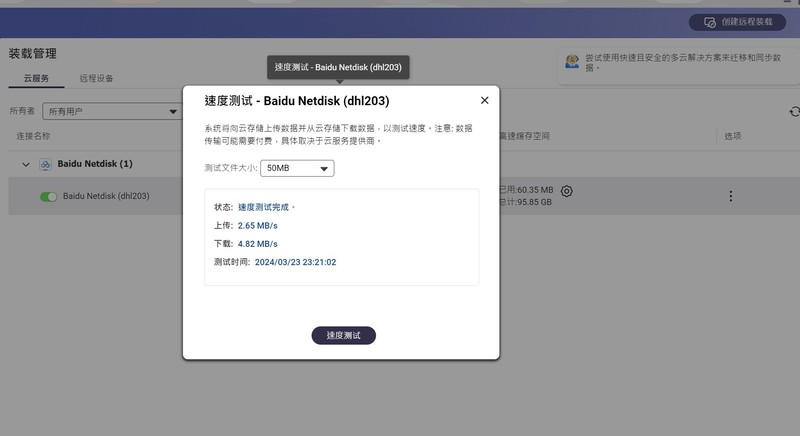Click the 总计:95.85 GB text
Viewport: 800px width, 436px height.
point(526,202)
